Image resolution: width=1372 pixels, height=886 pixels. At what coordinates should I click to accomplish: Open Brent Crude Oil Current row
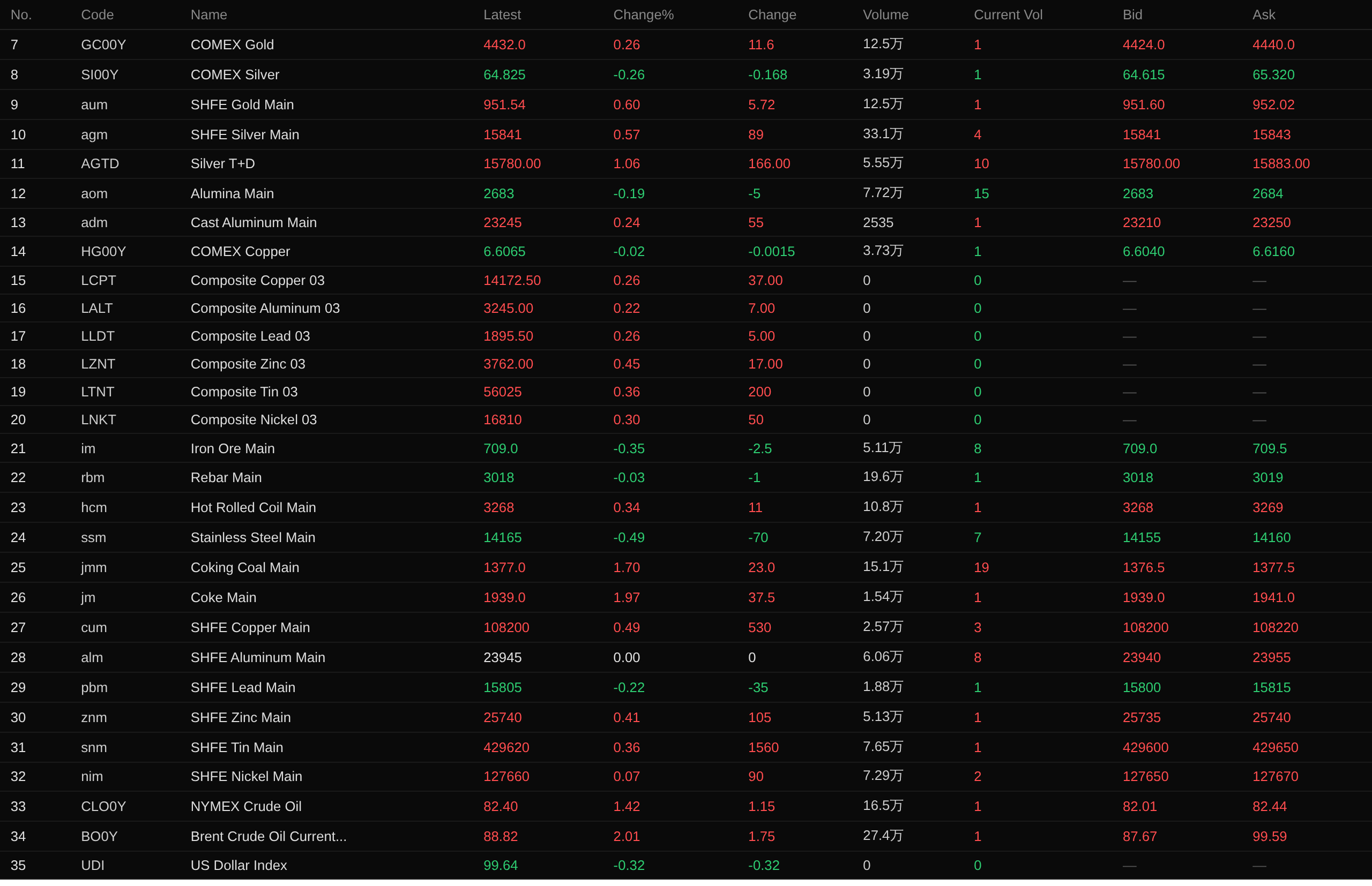[686, 837]
